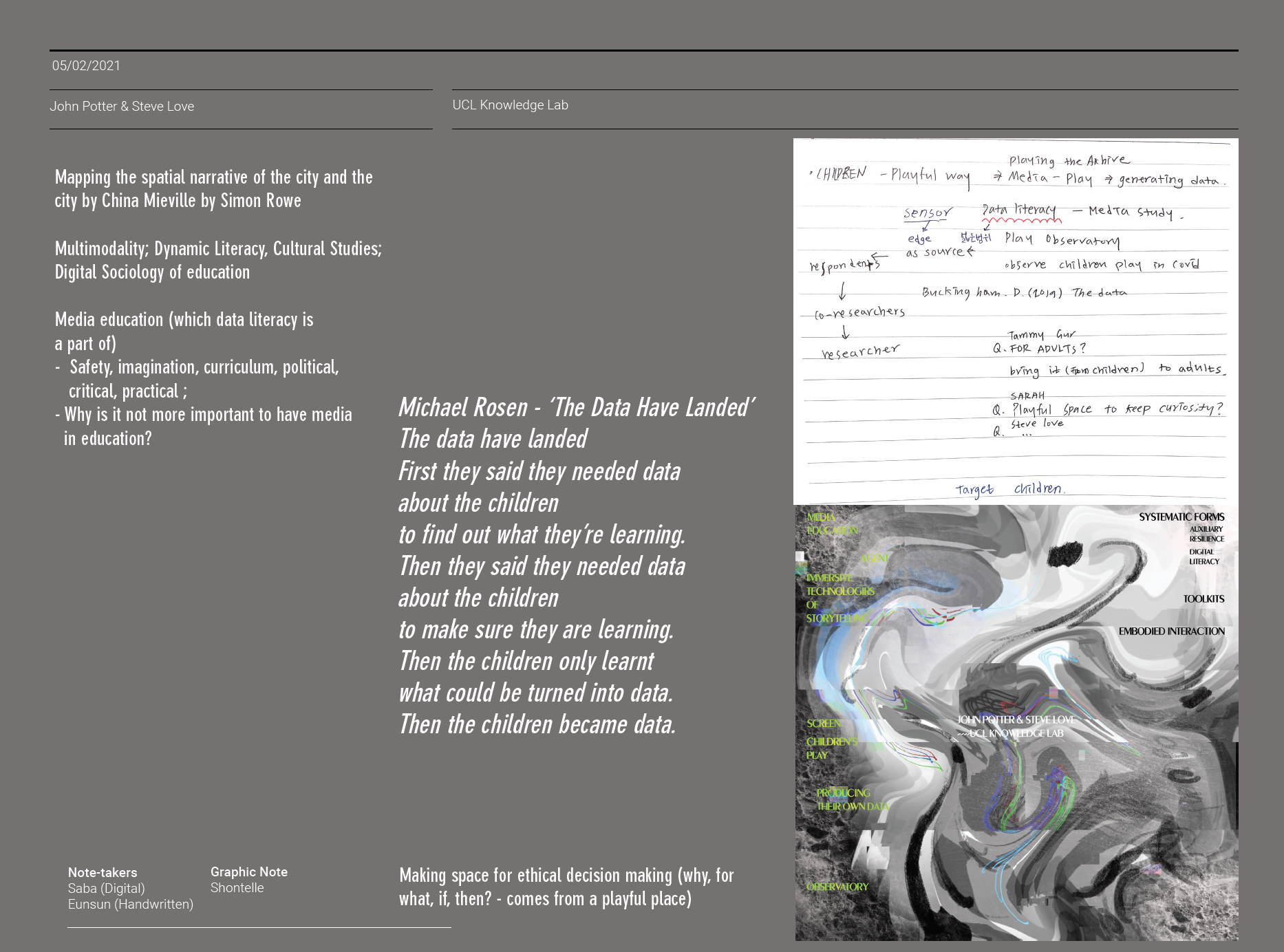This screenshot has width=1284, height=952.
Task: Click 'Digital Sociology of education' line
Action: (x=152, y=272)
